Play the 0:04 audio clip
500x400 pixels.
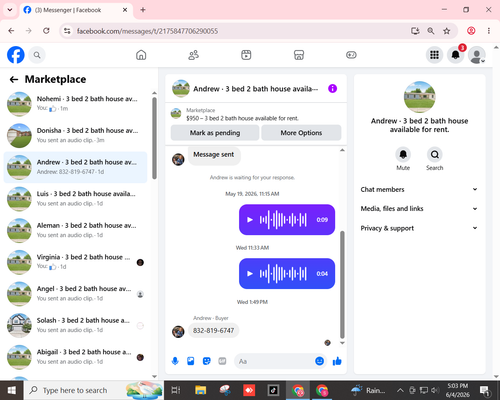tap(250, 274)
